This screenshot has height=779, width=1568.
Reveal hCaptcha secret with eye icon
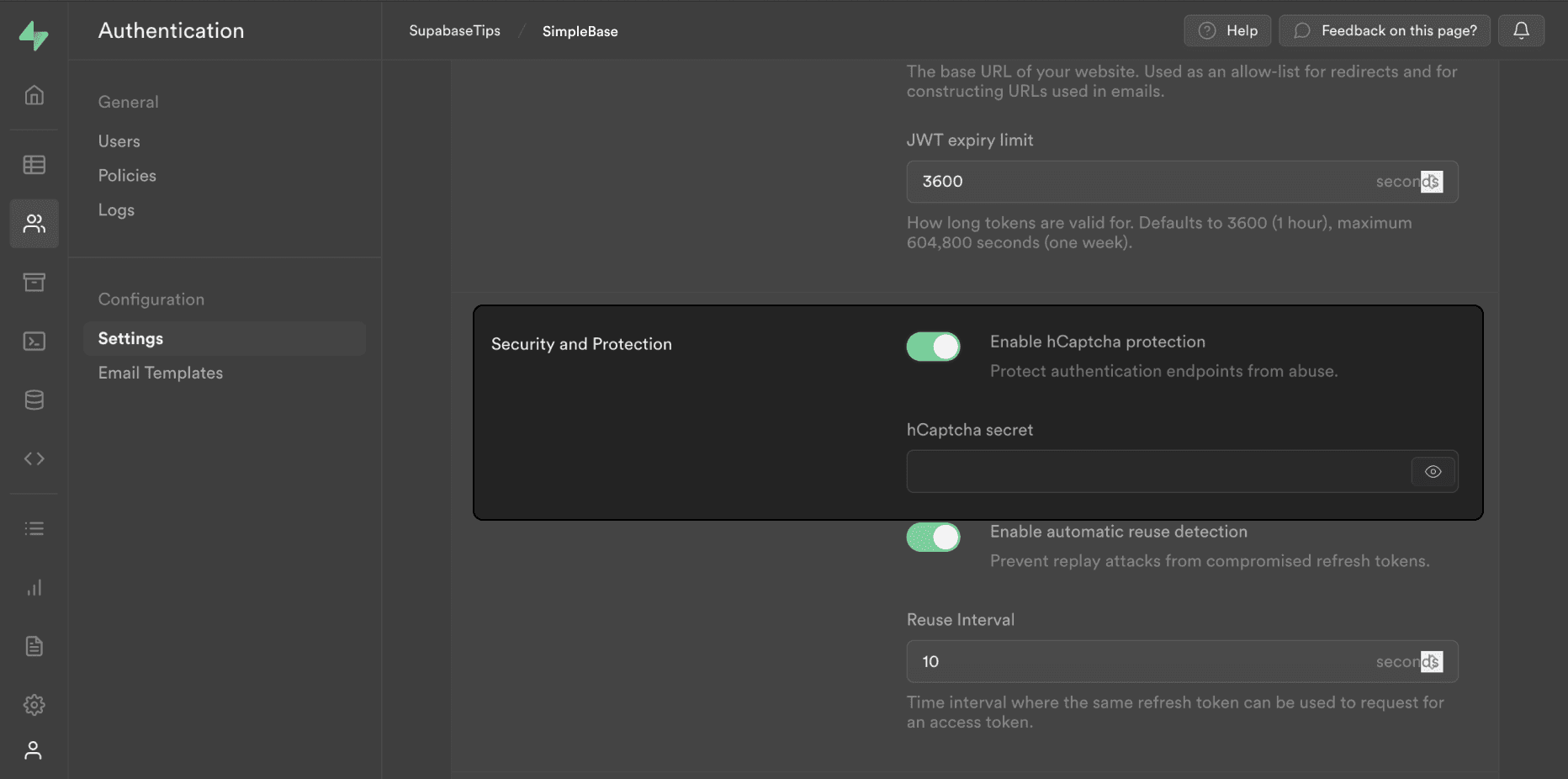pos(1433,472)
